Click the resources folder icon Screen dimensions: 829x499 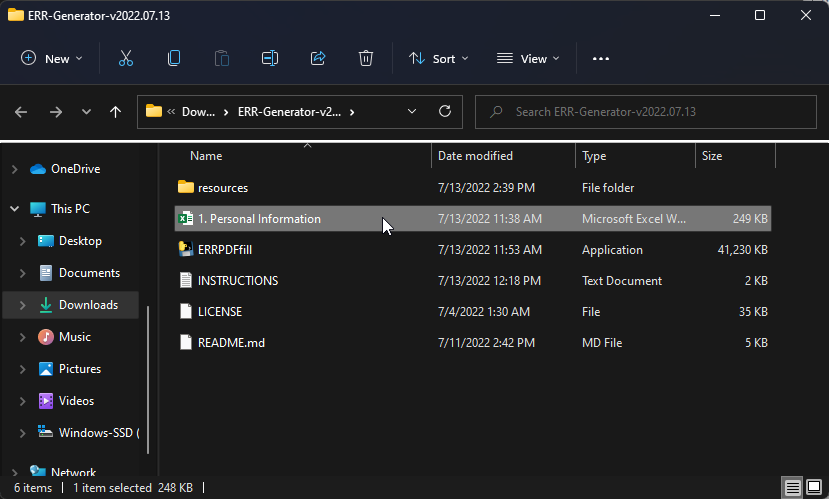[186, 187]
